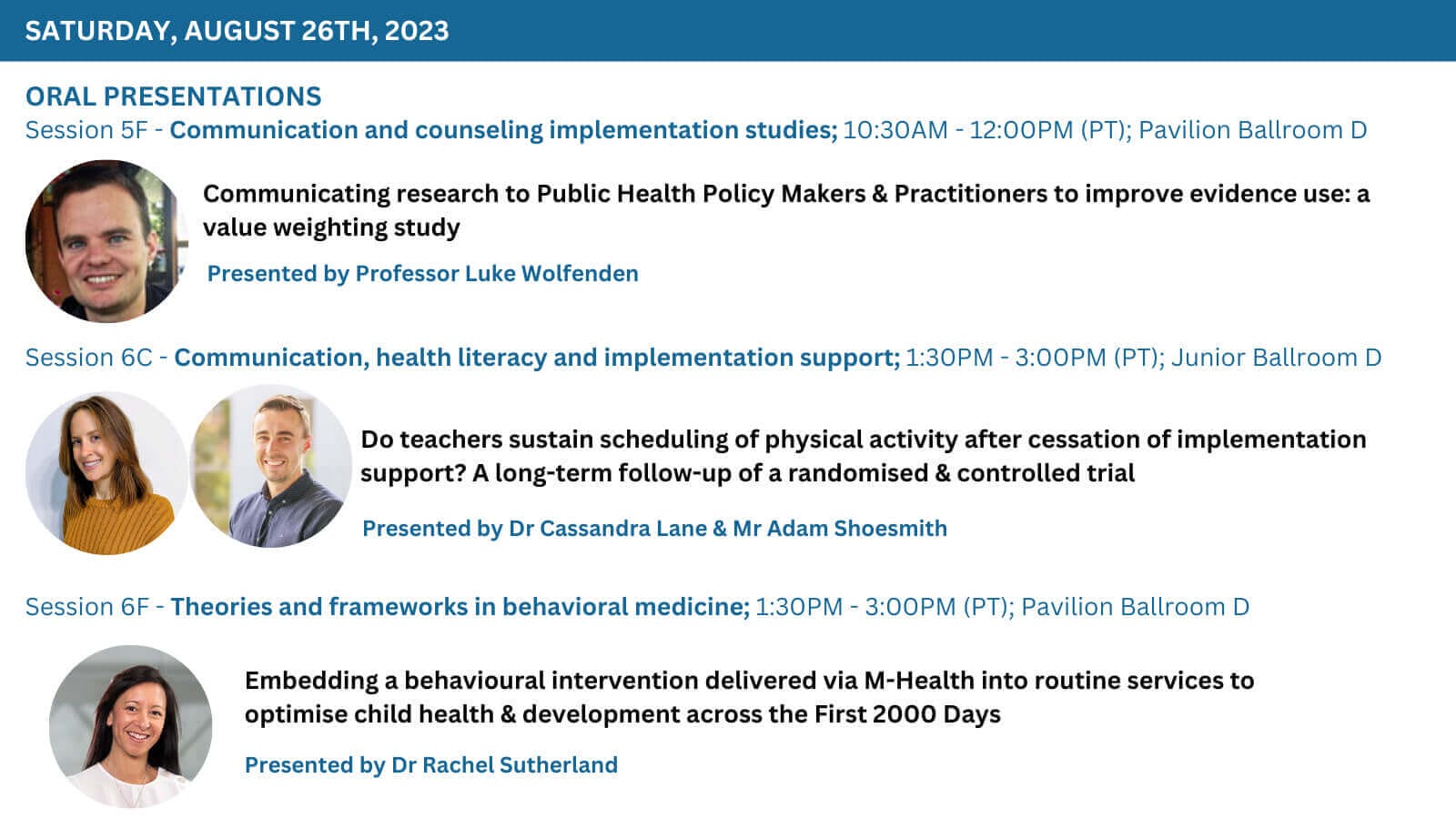Click Pavilion Ballroom D location for Session 5F
The height and width of the screenshot is (819, 1456).
[1252, 130]
